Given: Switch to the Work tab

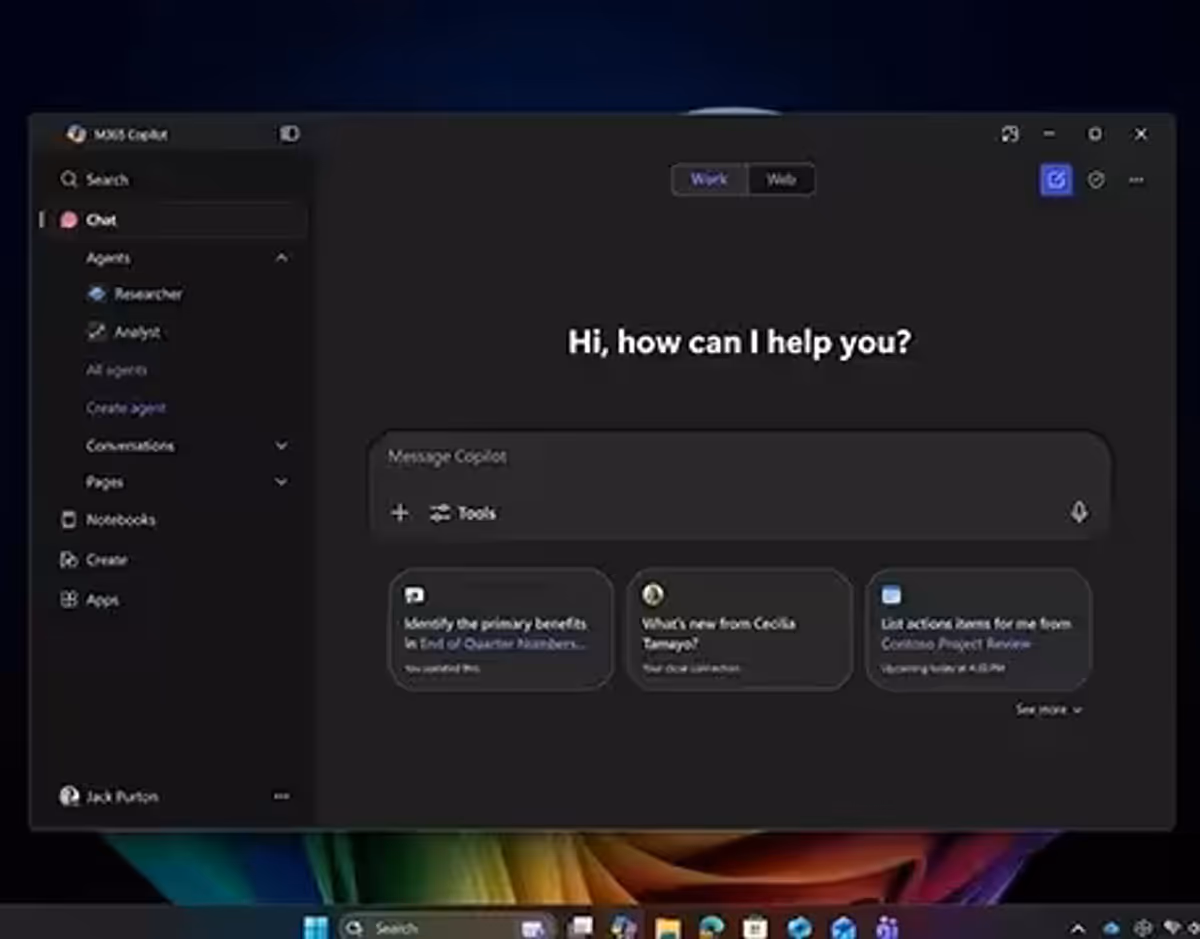Looking at the screenshot, I should coord(709,180).
